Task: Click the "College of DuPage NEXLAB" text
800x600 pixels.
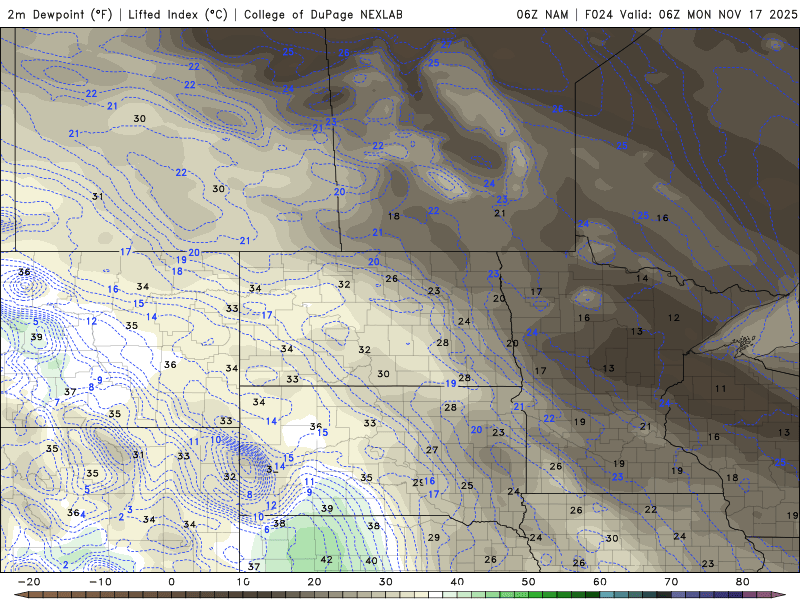Action: [x=323, y=14]
